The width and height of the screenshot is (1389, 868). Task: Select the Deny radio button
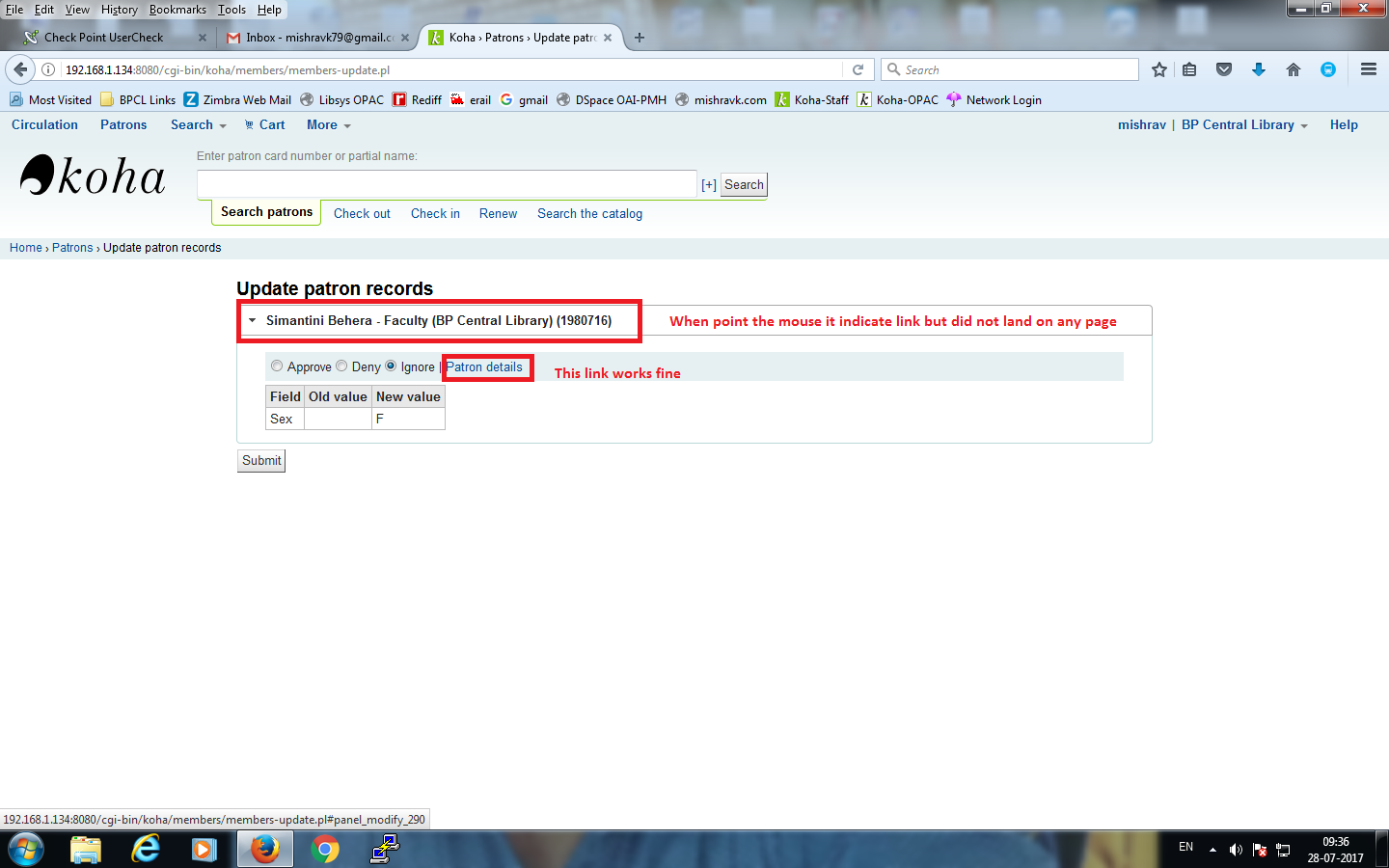pyautogui.click(x=341, y=366)
